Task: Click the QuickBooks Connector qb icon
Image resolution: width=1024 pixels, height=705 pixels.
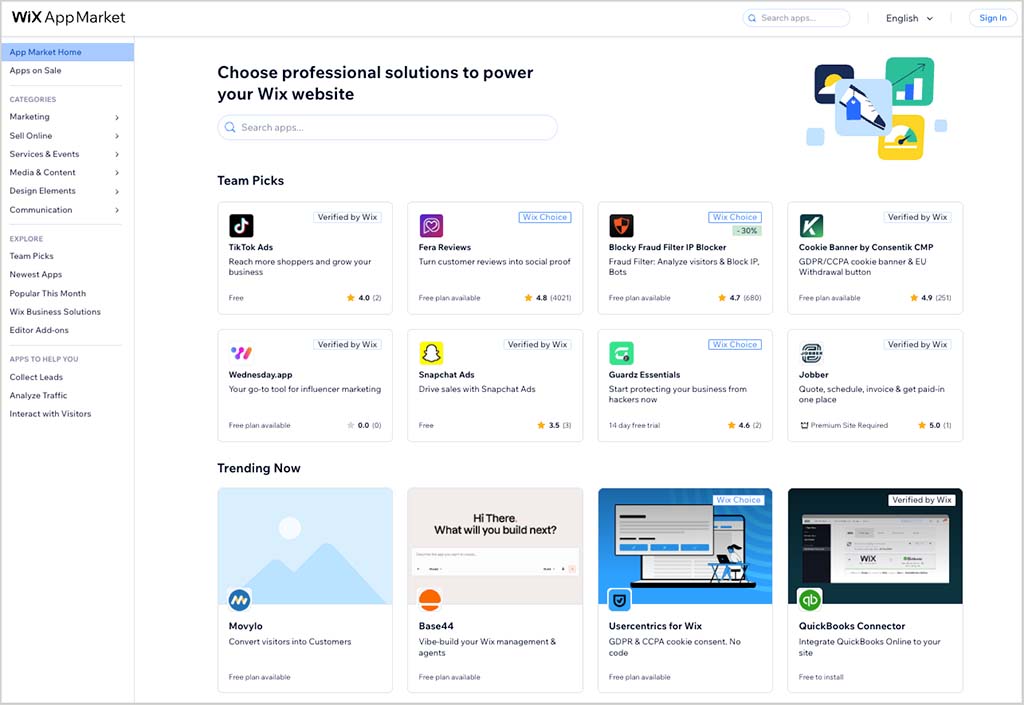Action: click(810, 599)
